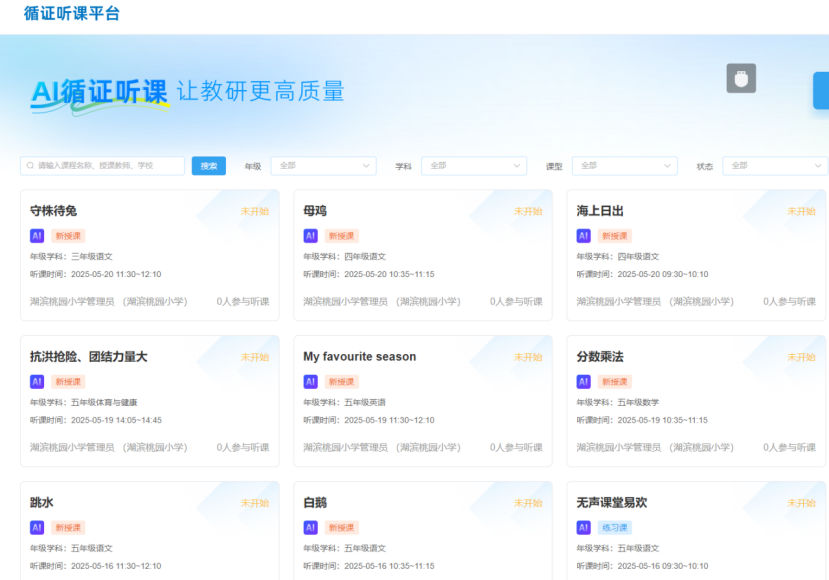Click time 2025-05-19 10:35~11:15

pyautogui.click(x=663, y=420)
